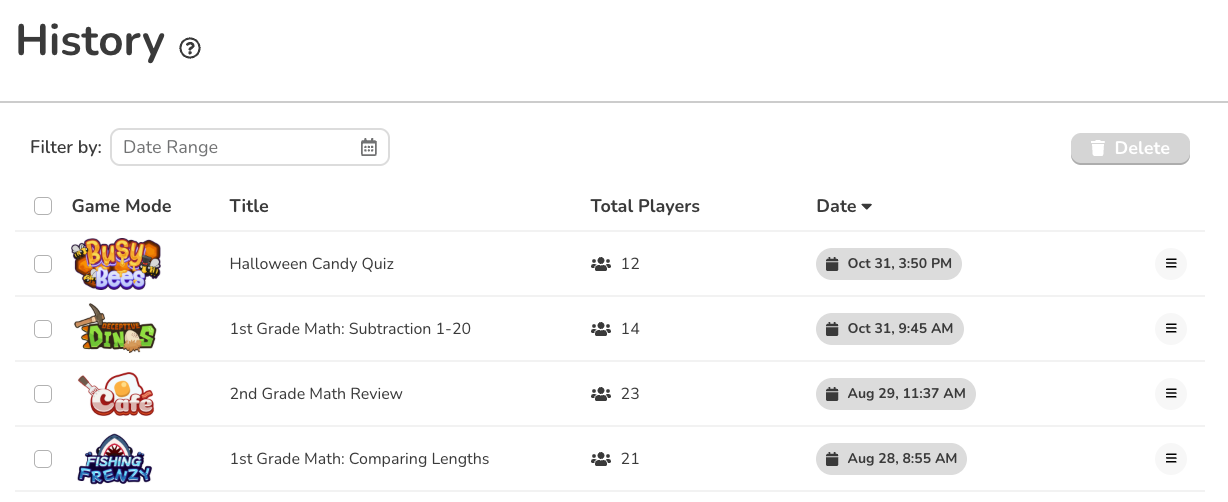Open the menu for Subtraction 1-20 row
This screenshot has height=502, width=1228.
click(1171, 329)
